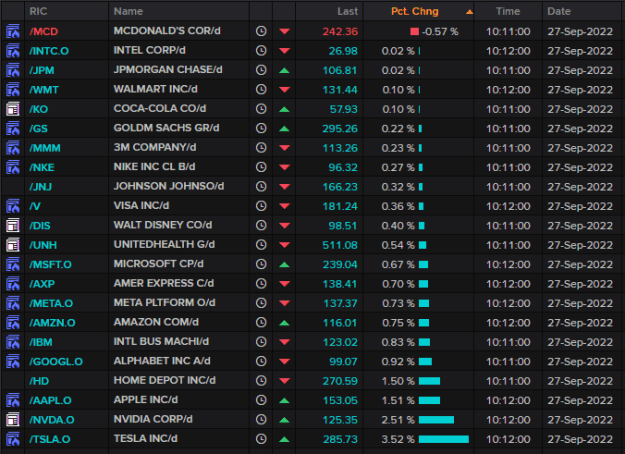Click the clock icon in the NVIDIA CORP row
This screenshot has width=625, height=454.
click(x=261, y=420)
